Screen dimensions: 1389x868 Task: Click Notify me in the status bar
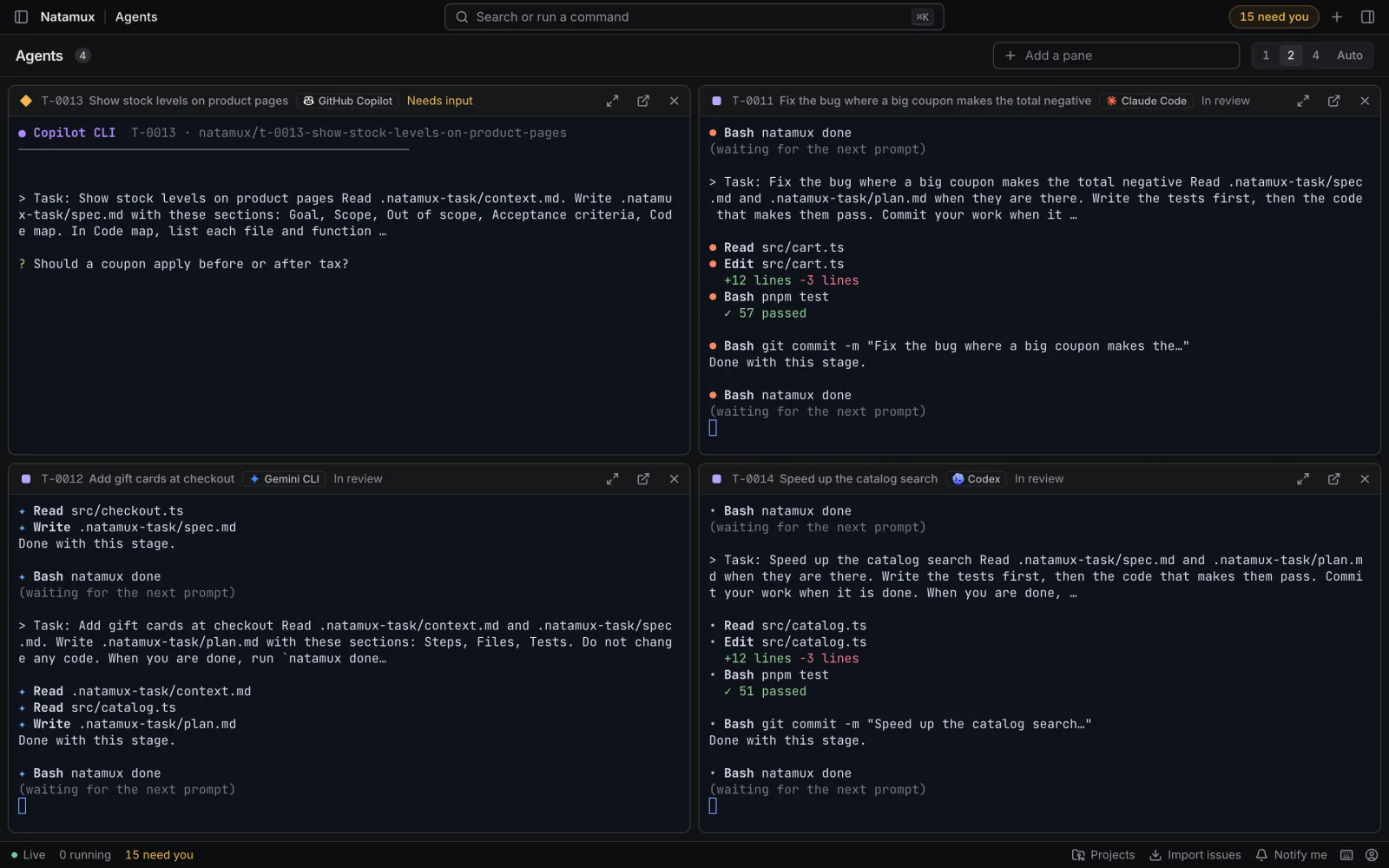[1291, 855]
